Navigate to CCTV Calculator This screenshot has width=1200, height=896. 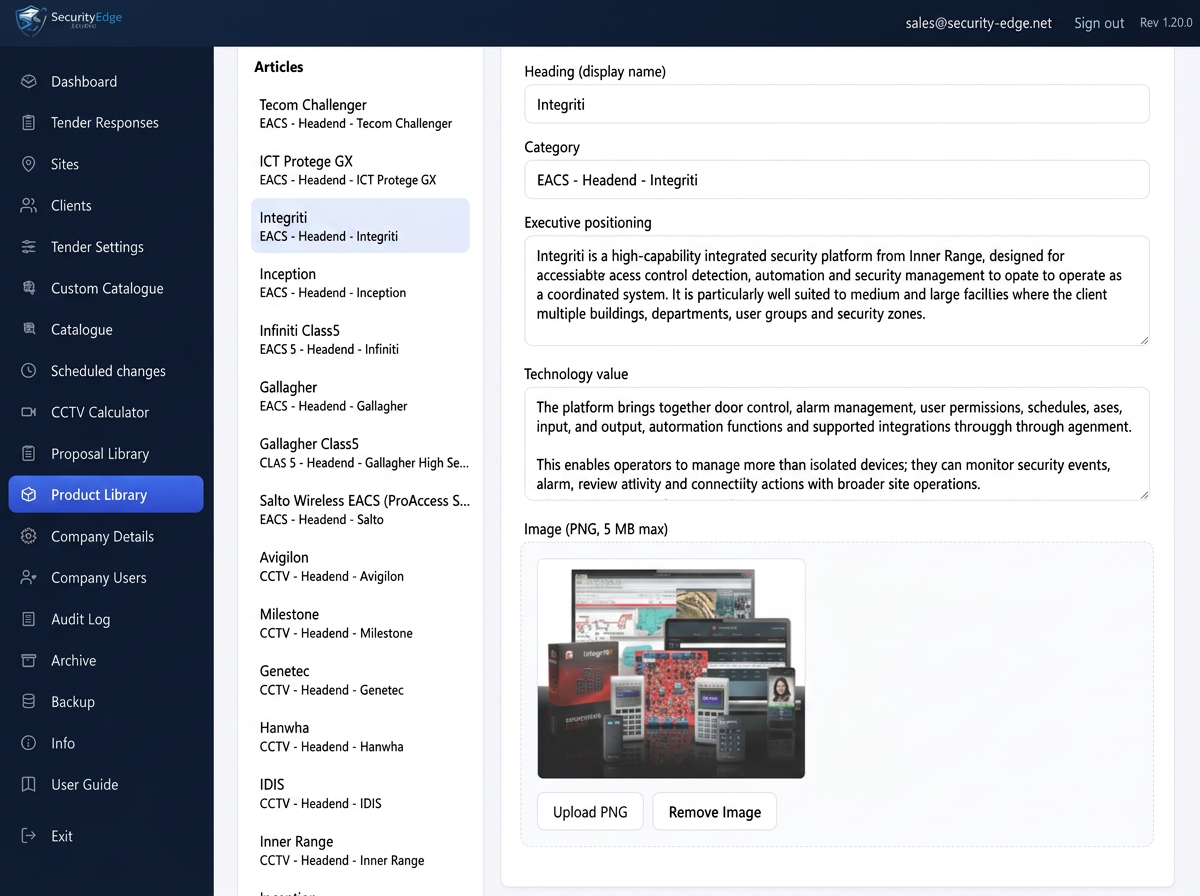pyautogui.click(x=106, y=412)
